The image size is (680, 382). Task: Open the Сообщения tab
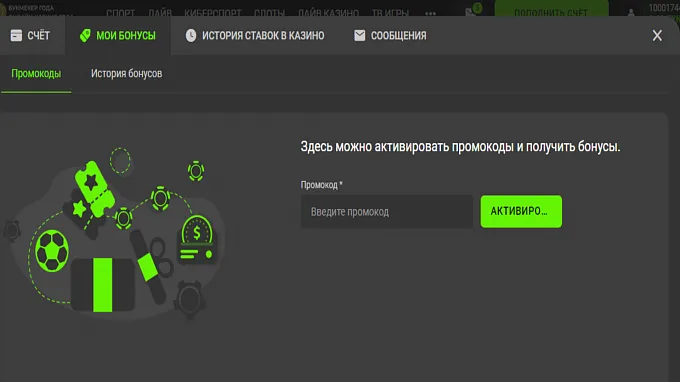(x=390, y=36)
